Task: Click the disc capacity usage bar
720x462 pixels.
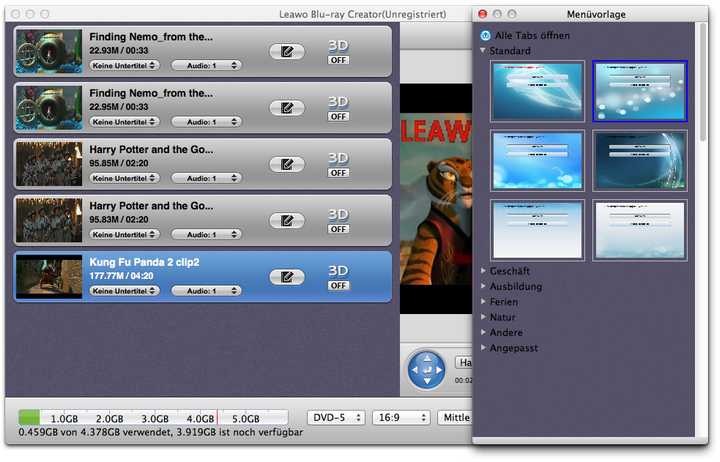Action: (153, 418)
